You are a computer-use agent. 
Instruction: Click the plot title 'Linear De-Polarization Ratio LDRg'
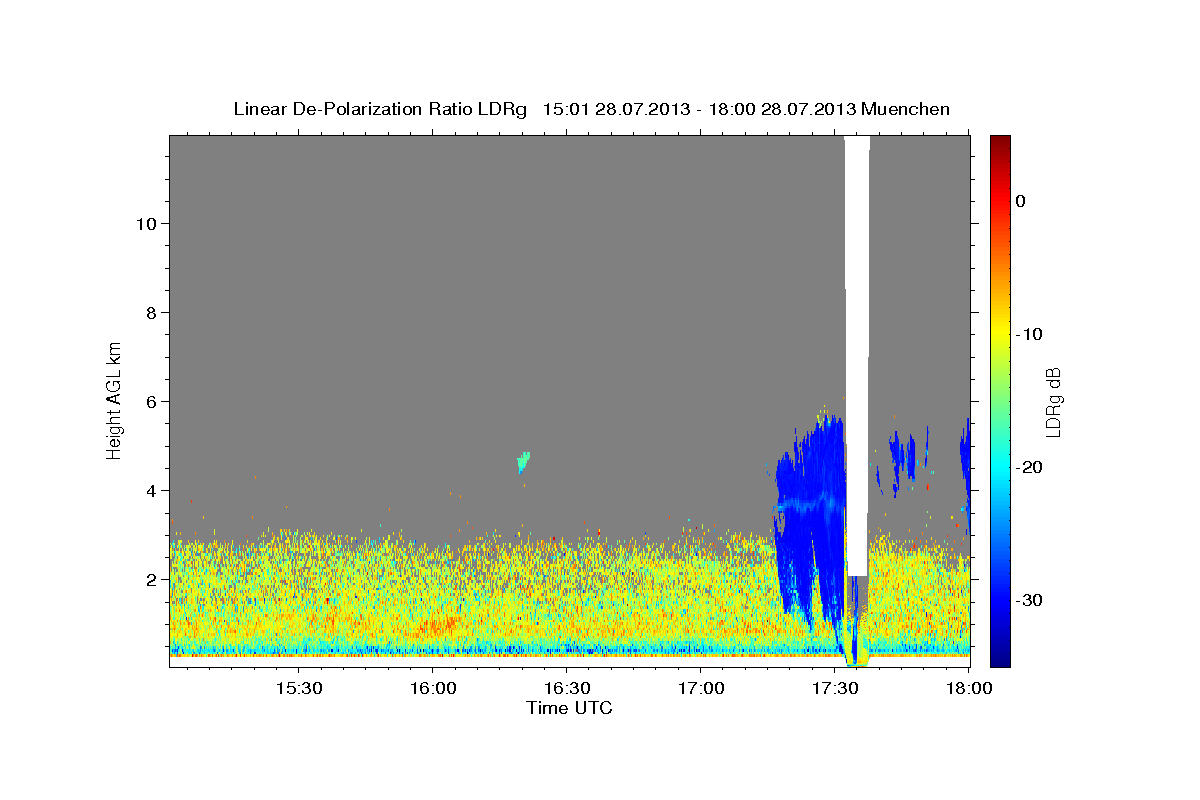tap(379, 109)
